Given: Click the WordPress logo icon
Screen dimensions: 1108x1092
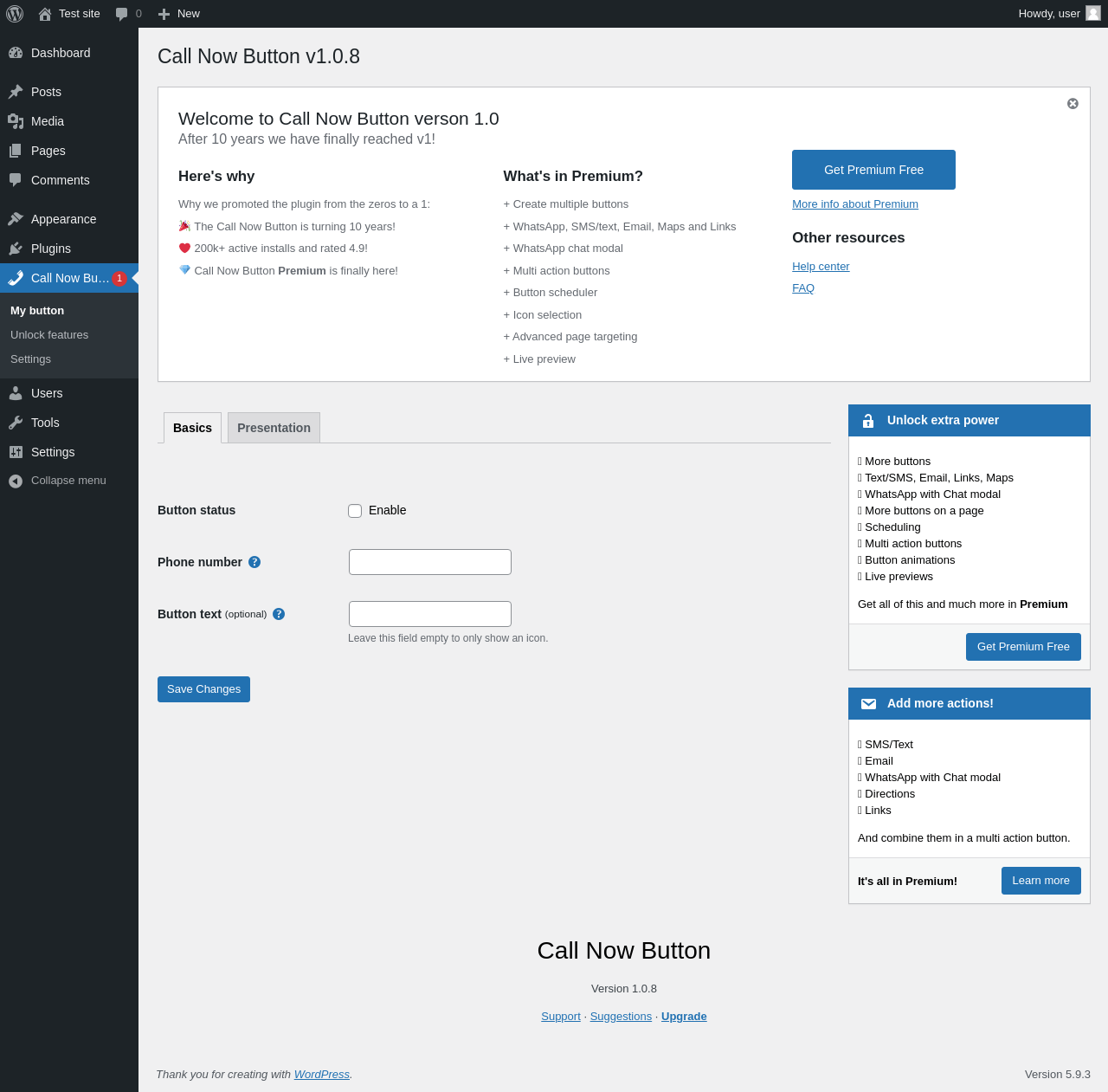Looking at the screenshot, I should tap(15, 14).
